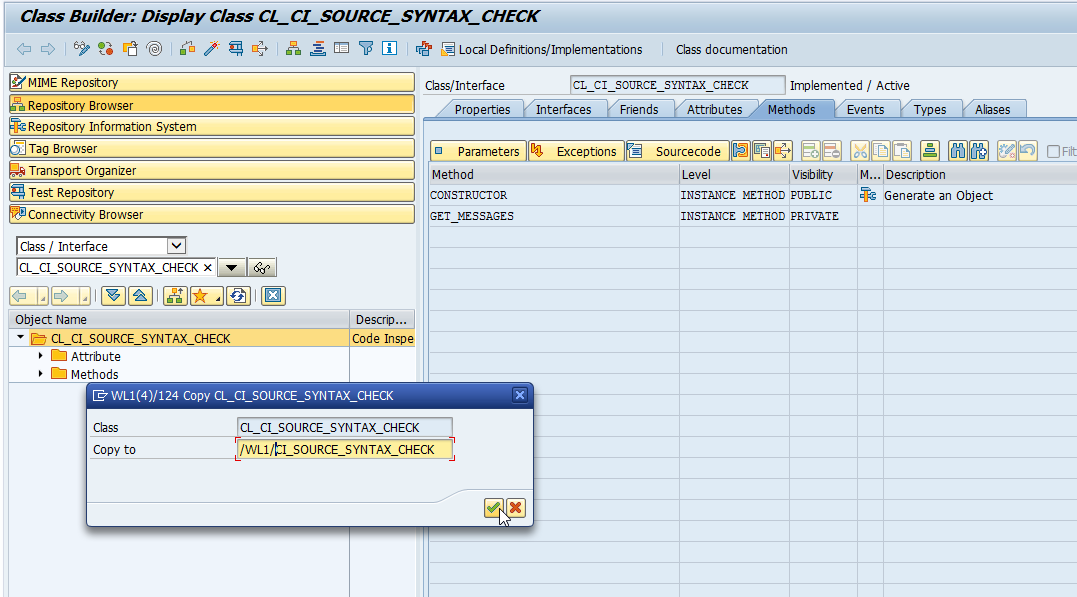Confirm the copy with green checkmark
Viewport: 1077px width, 597px height.
pyautogui.click(x=493, y=508)
